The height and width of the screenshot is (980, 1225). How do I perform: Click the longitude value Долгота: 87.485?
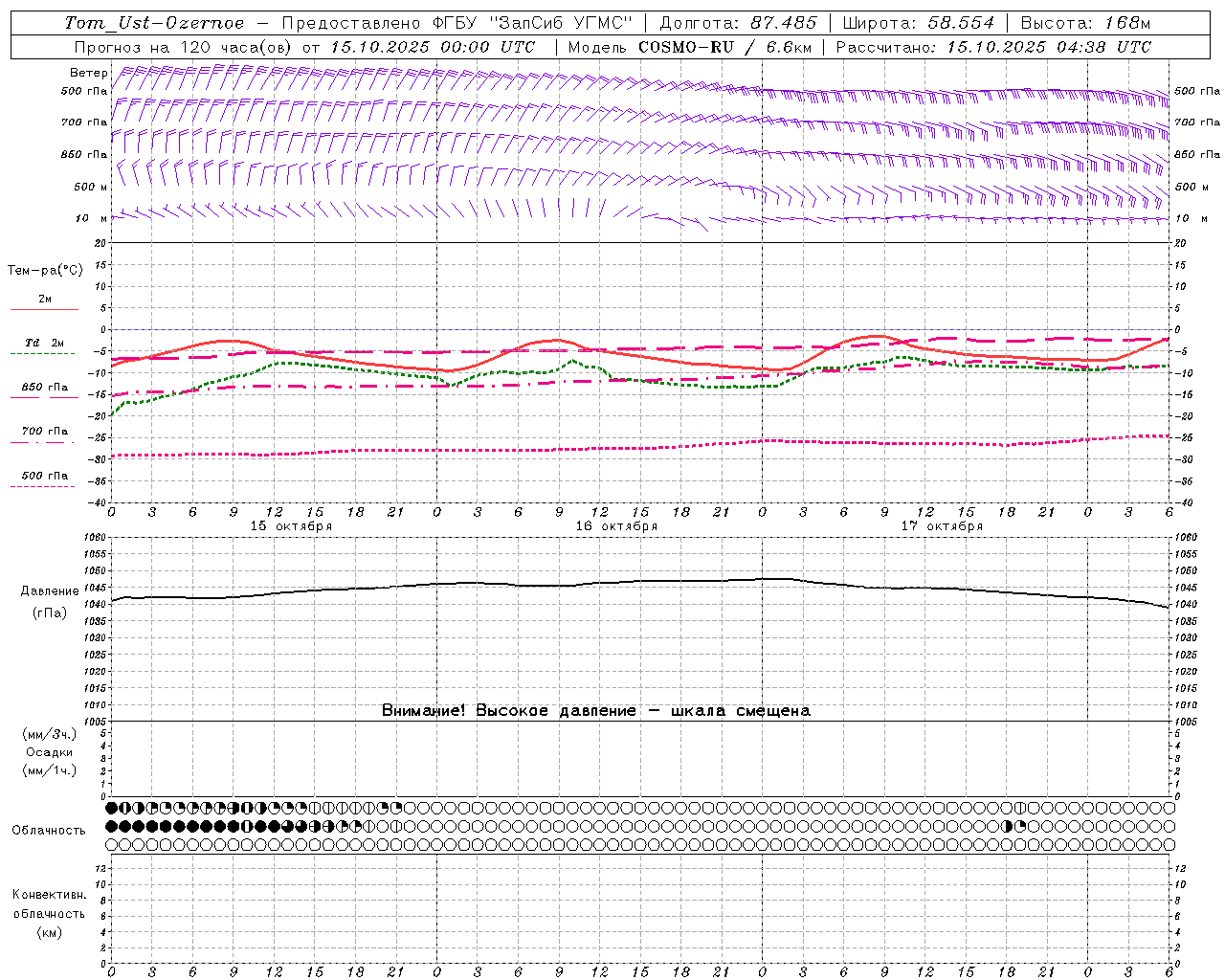click(x=738, y=23)
